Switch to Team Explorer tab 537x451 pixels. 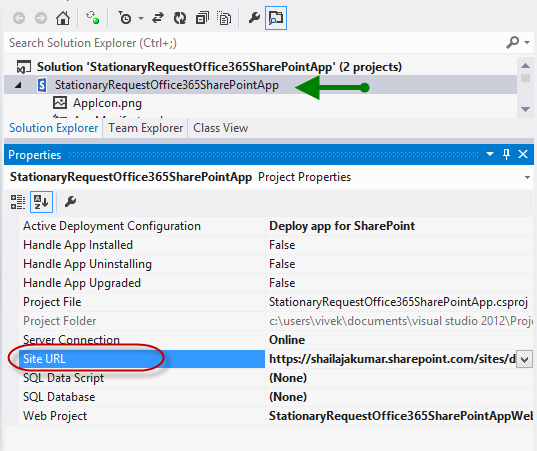pos(146,128)
